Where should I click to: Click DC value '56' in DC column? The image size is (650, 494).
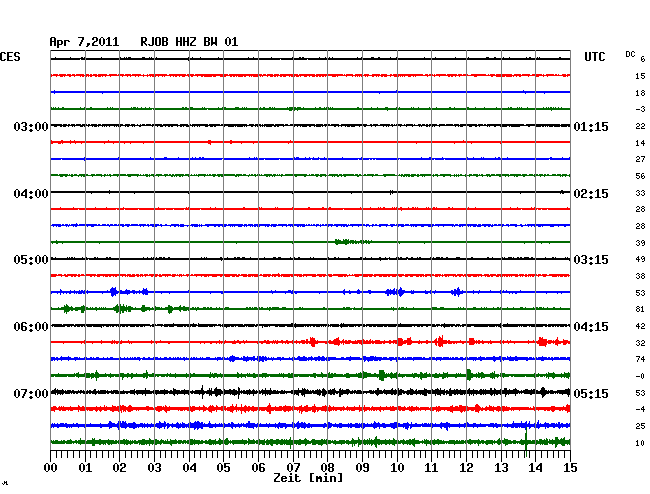(640, 176)
